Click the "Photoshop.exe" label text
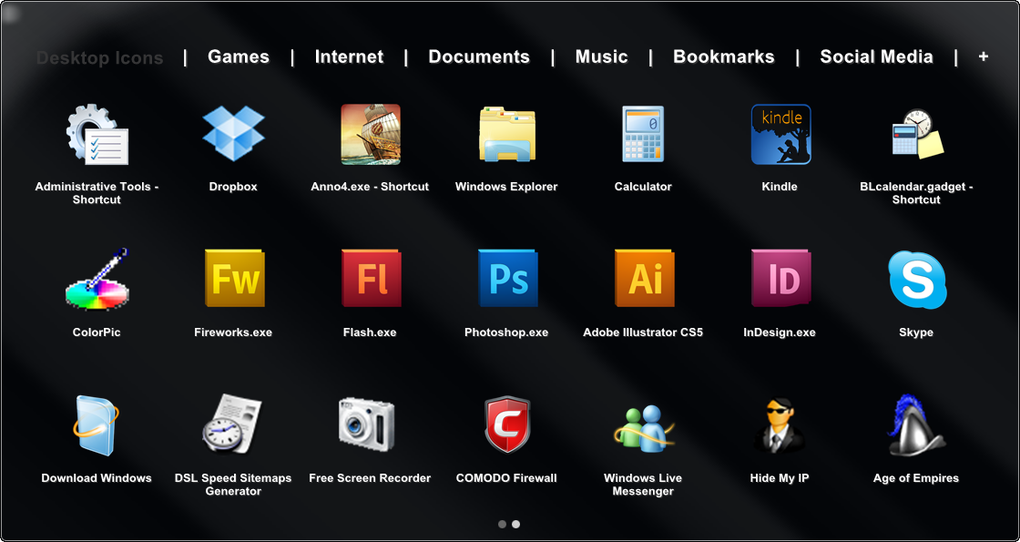Image resolution: width=1020 pixels, height=542 pixels. click(506, 332)
